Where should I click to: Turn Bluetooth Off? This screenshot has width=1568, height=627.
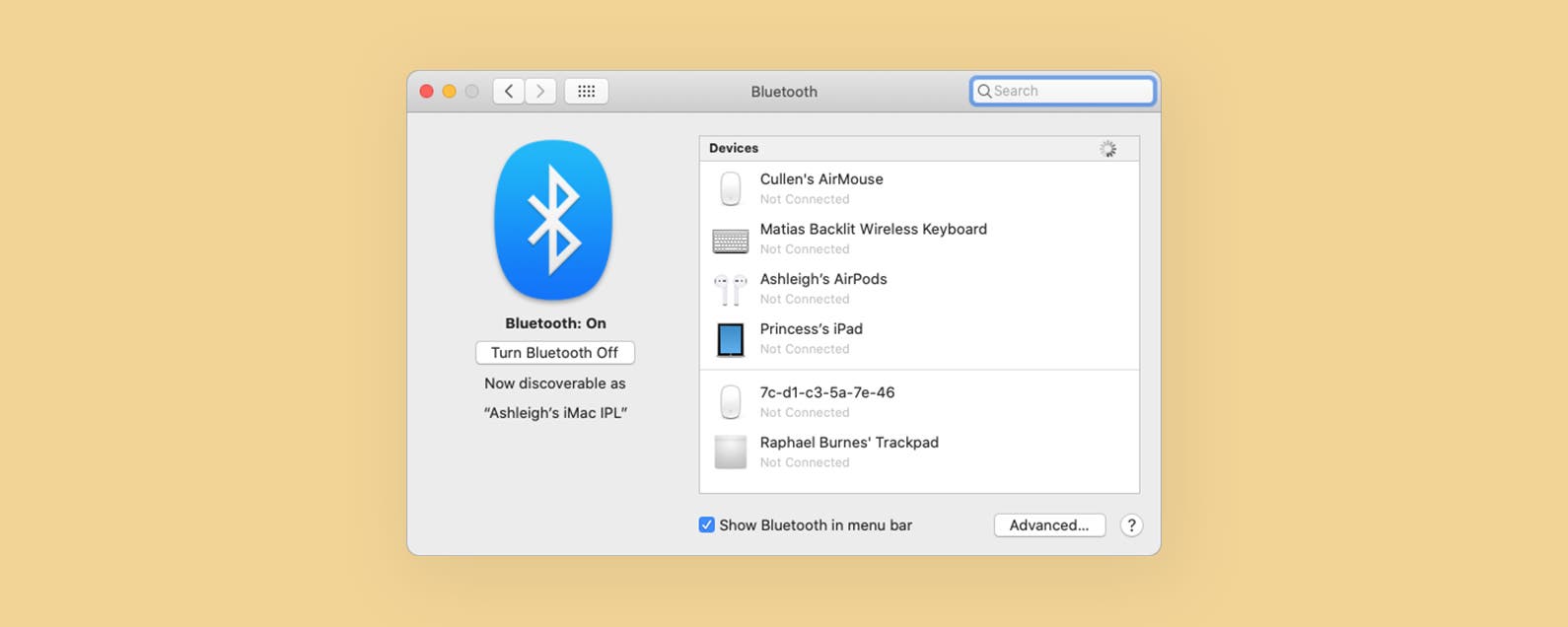(555, 353)
